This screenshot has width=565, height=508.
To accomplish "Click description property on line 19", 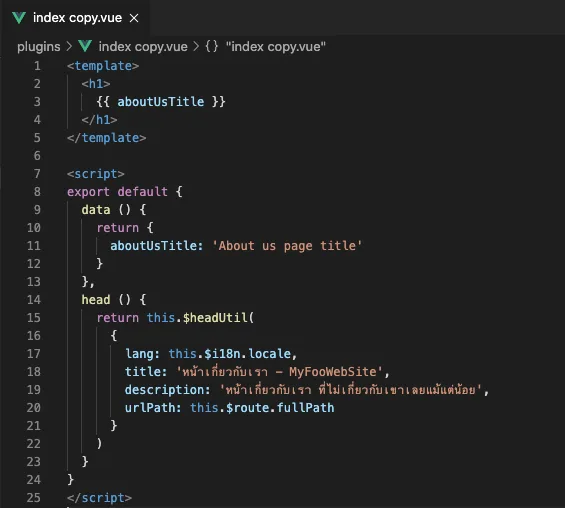I will click(168, 390).
